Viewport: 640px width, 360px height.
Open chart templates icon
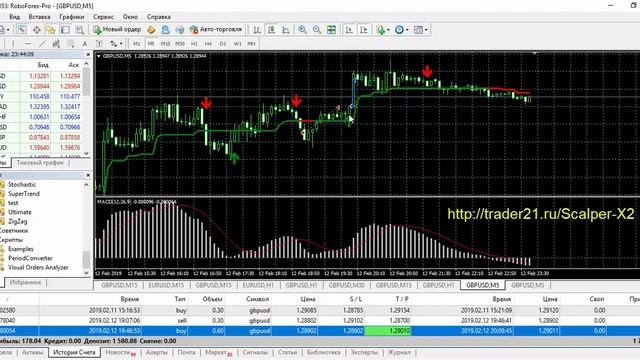point(418,29)
